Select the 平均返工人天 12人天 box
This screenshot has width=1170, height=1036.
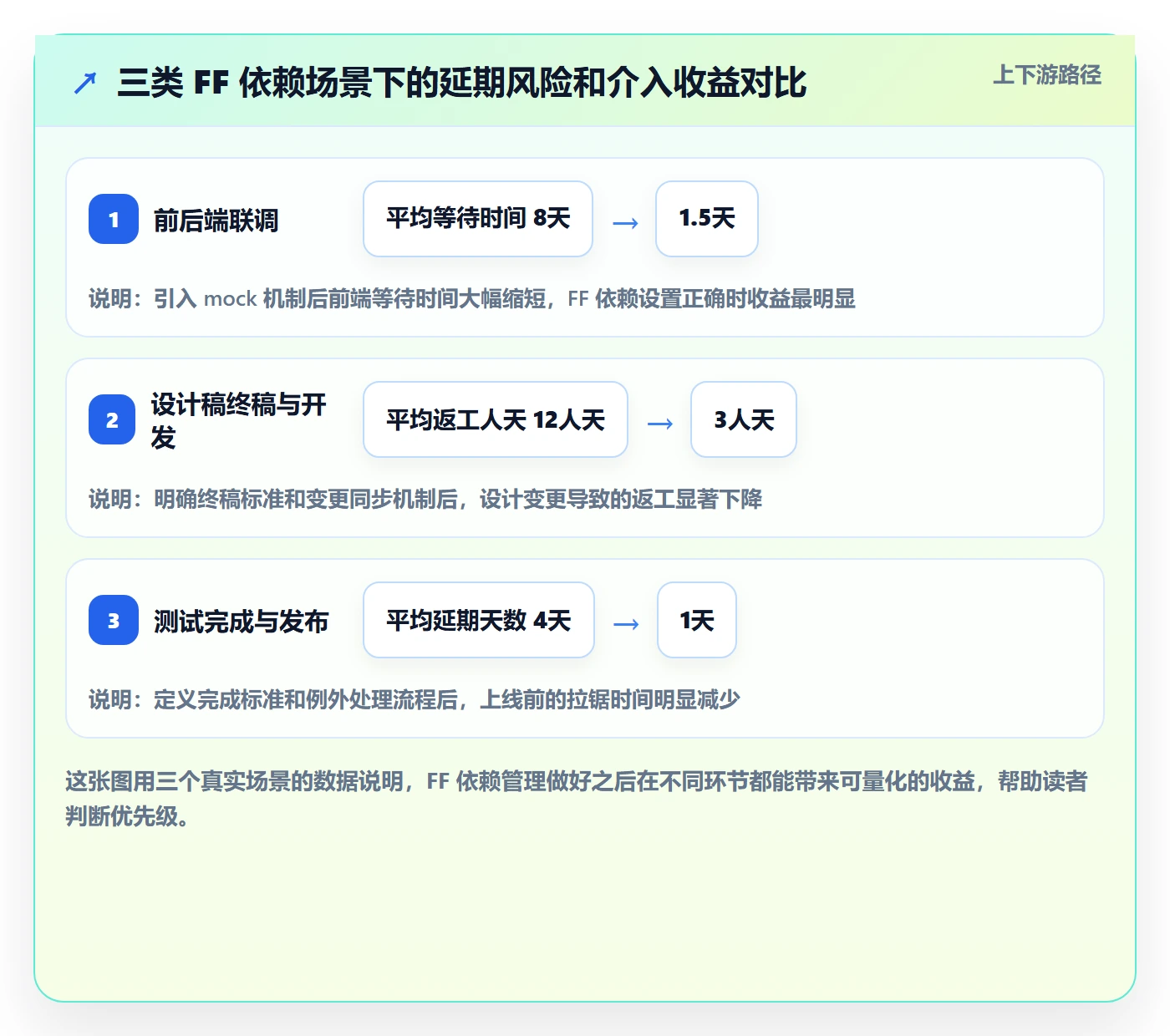point(496,419)
